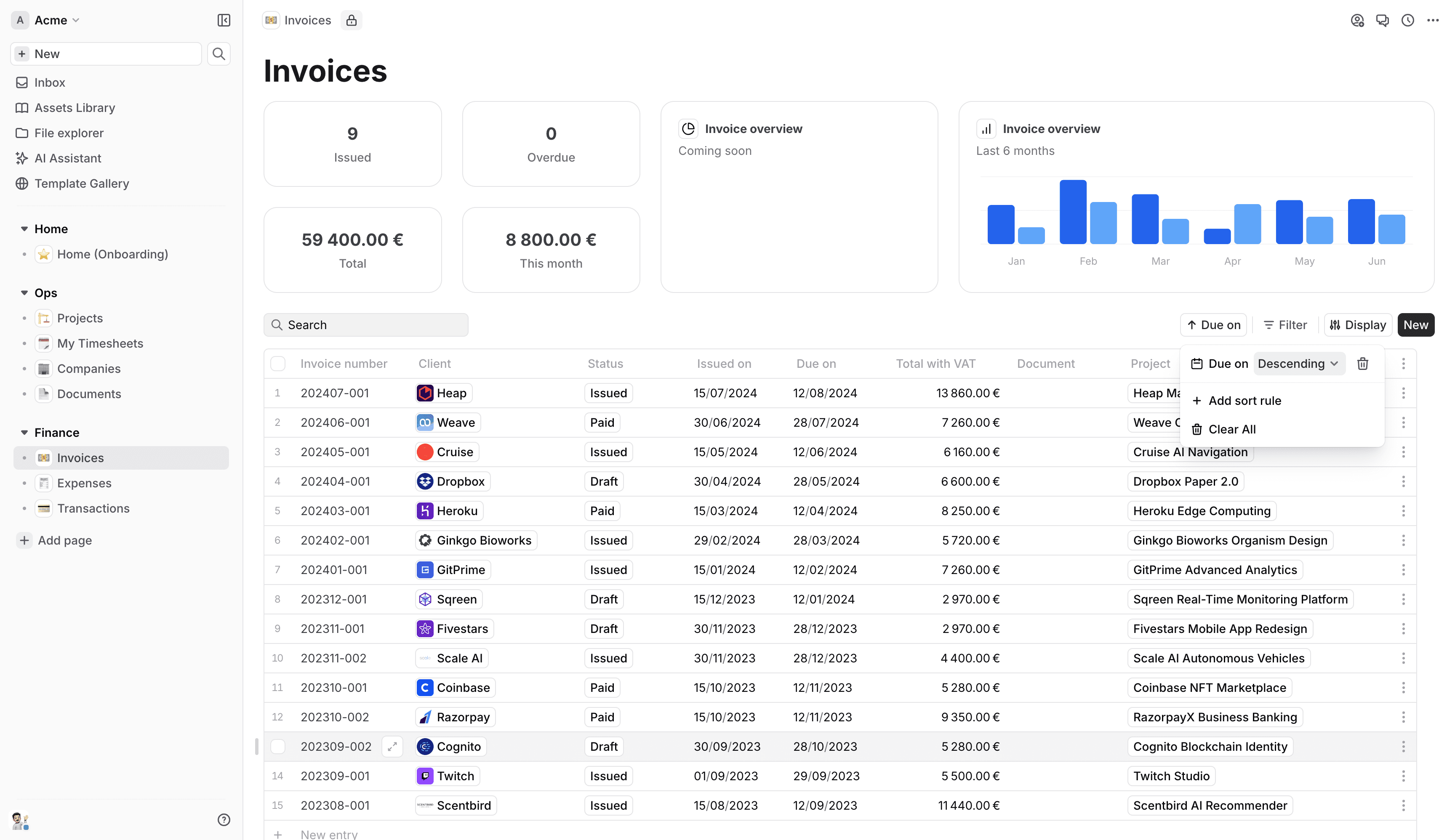Open the Display settings button
The width and height of the screenshot is (1455, 840).
pos(1357,325)
